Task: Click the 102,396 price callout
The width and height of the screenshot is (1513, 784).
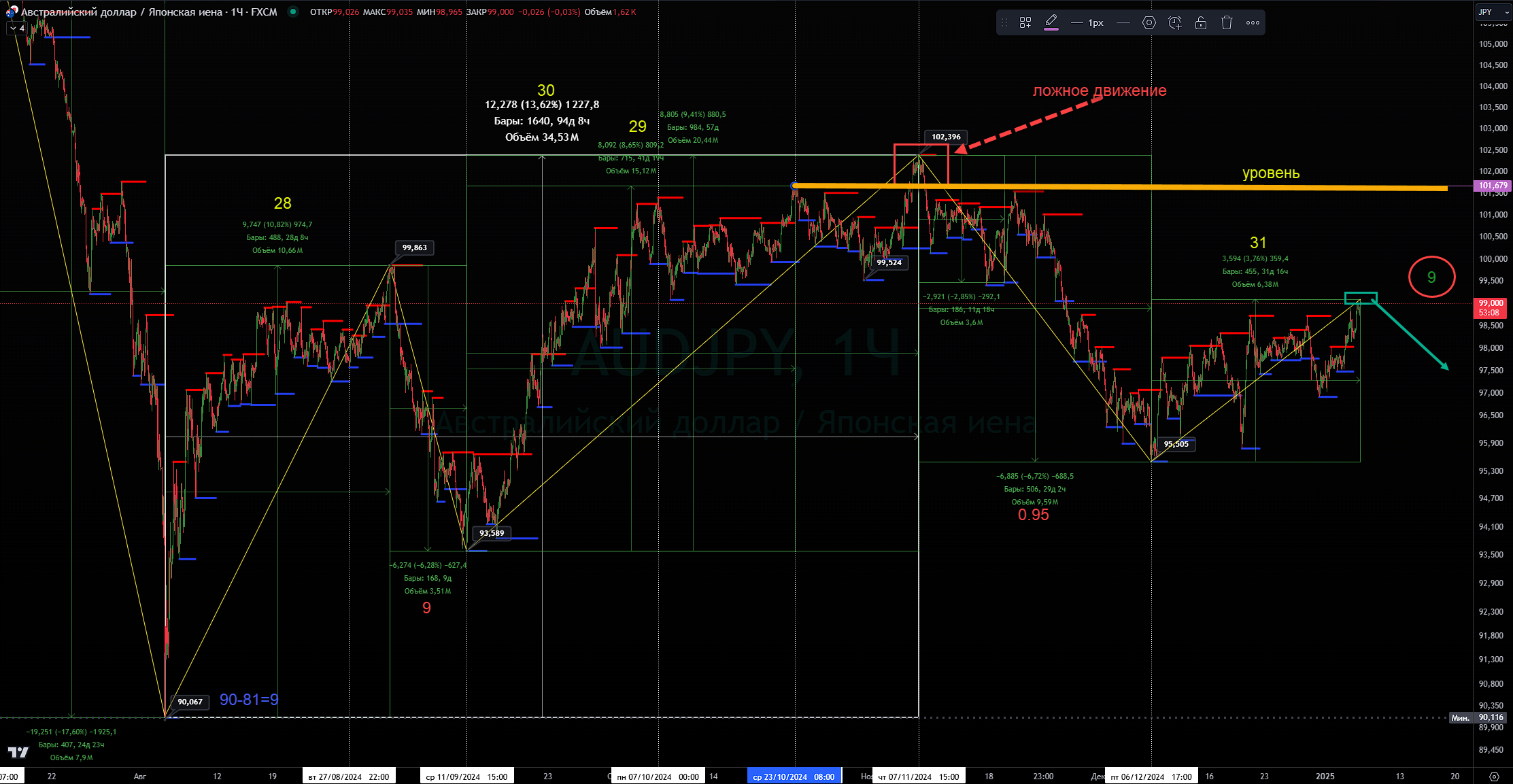Action: click(x=946, y=137)
